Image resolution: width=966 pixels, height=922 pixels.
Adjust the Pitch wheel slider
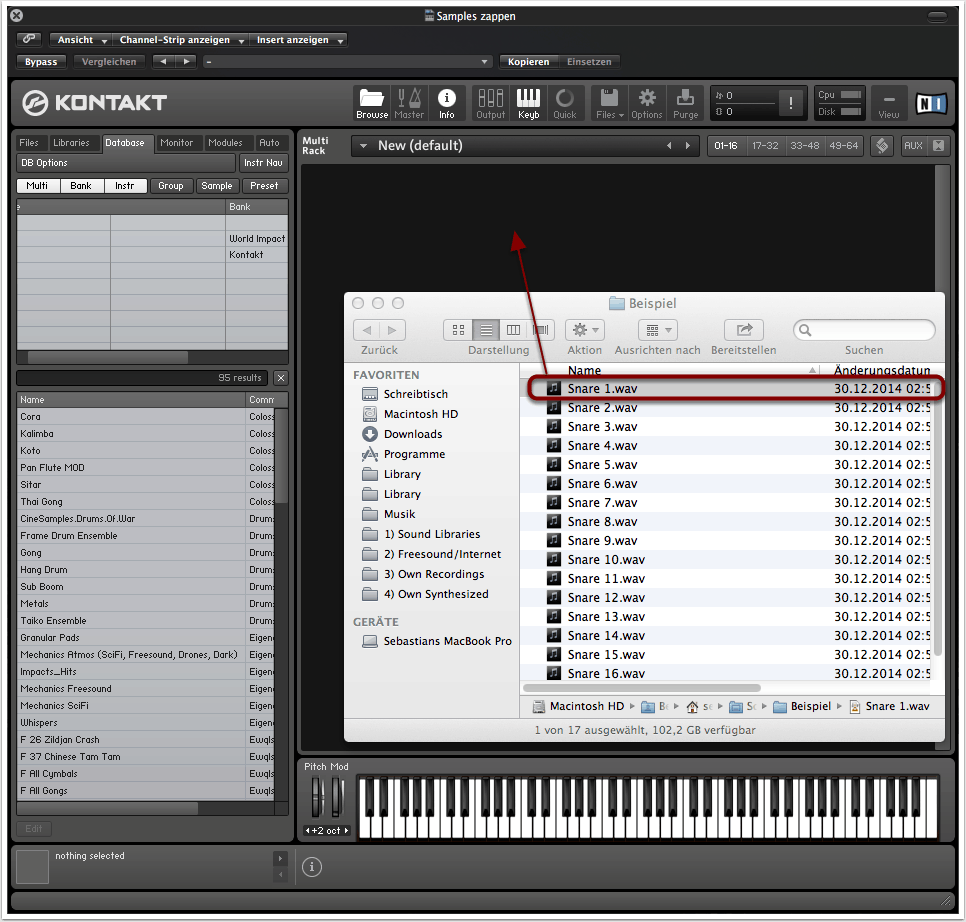click(x=318, y=797)
